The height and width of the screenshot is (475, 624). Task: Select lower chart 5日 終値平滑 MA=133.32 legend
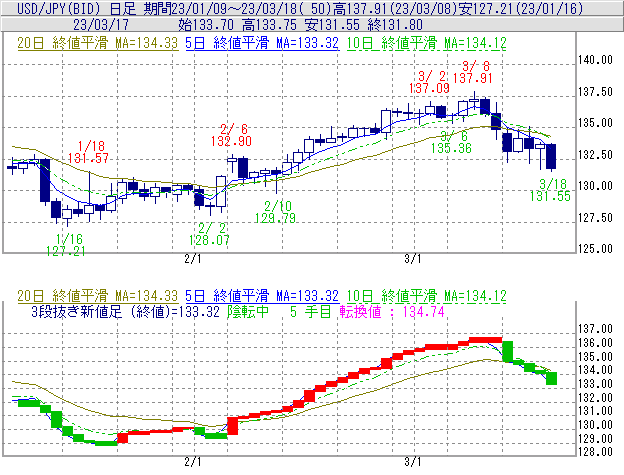click(x=262, y=296)
